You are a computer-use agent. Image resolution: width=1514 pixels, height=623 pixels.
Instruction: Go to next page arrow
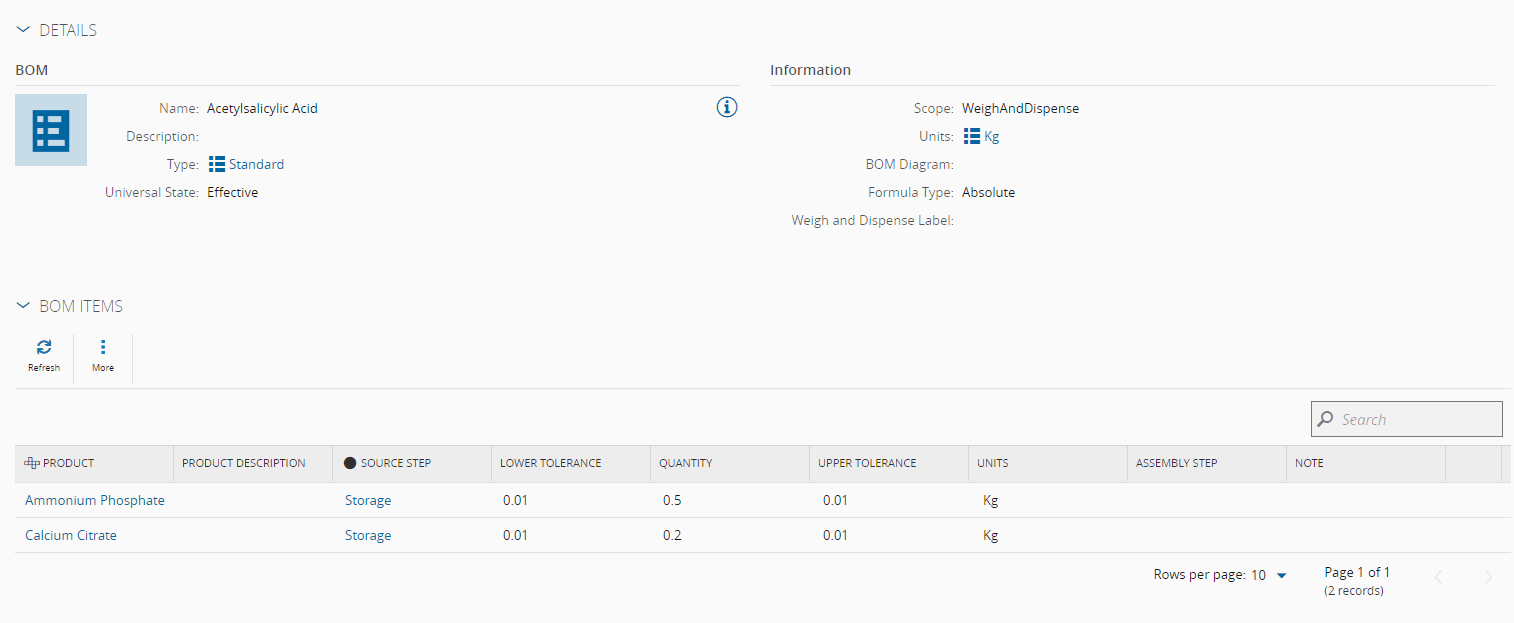(x=1488, y=577)
